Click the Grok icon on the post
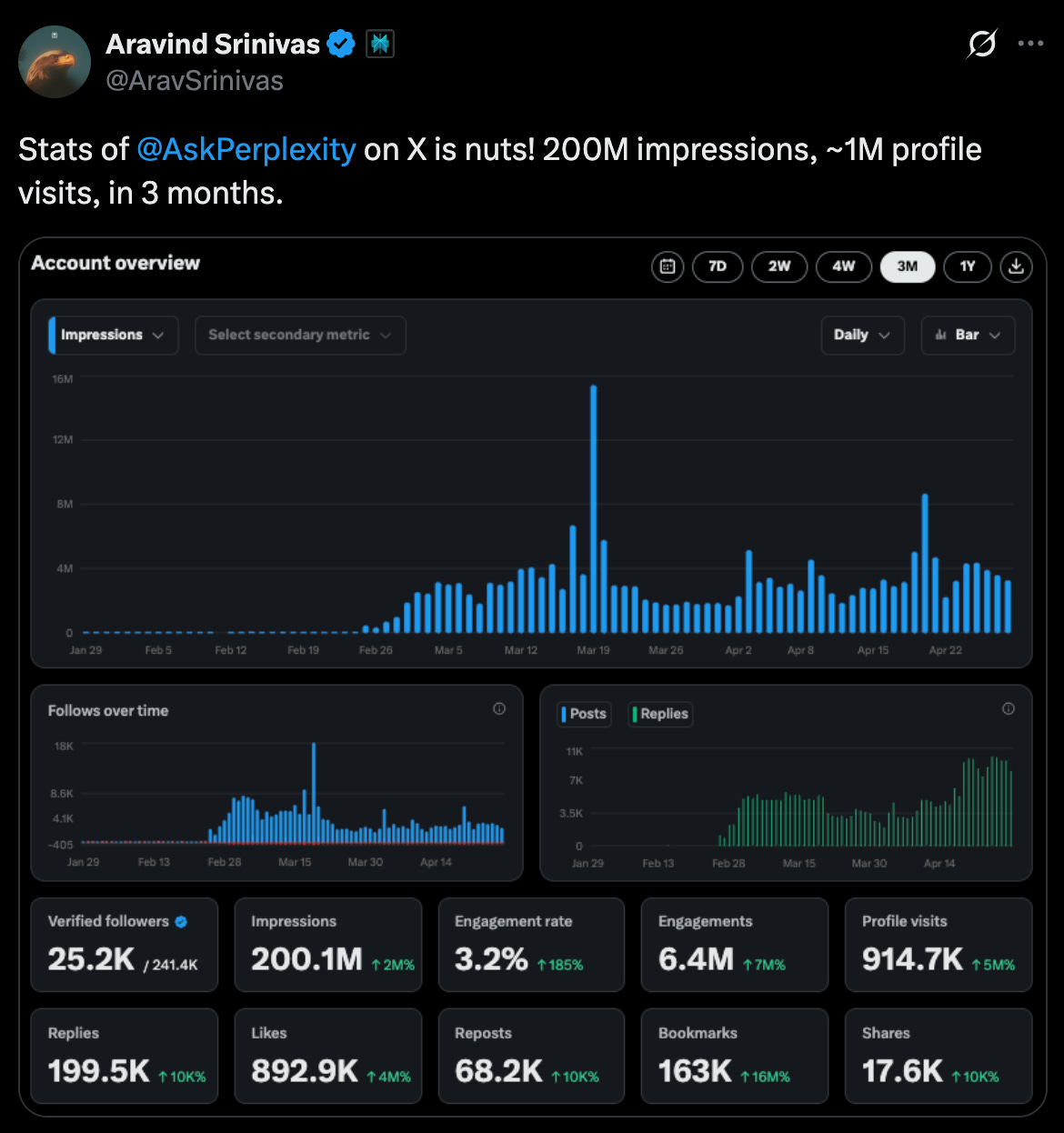The width and height of the screenshot is (1064, 1133). click(x=982, y=44)
